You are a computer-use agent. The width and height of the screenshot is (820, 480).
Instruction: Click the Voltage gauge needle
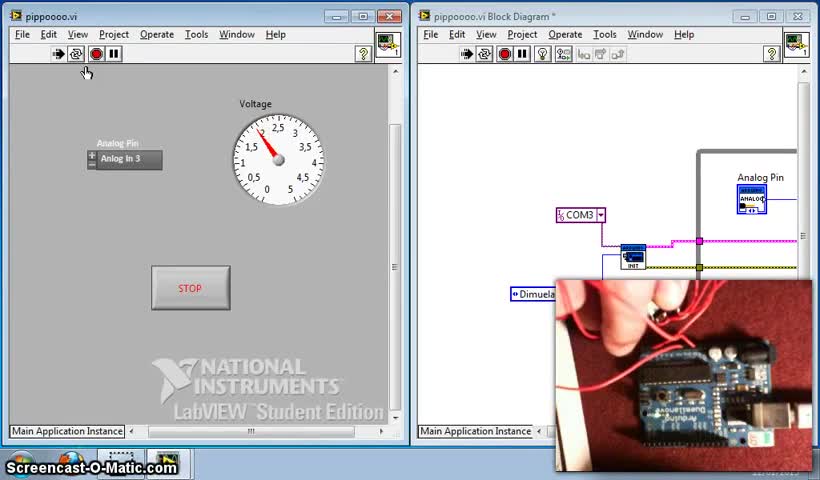coord(269,145)
